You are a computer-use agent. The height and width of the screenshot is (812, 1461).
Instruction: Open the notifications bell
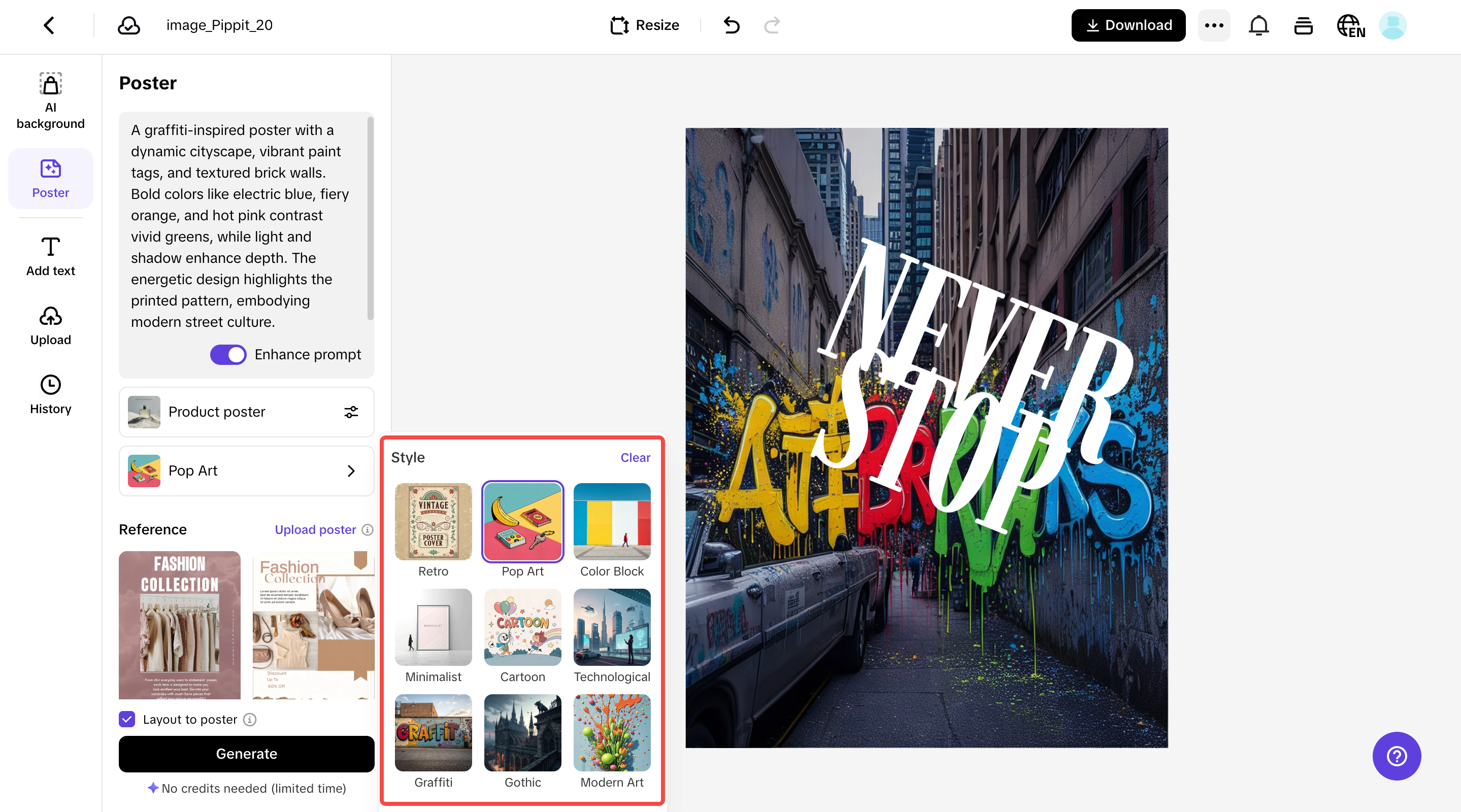[1258, 25]
